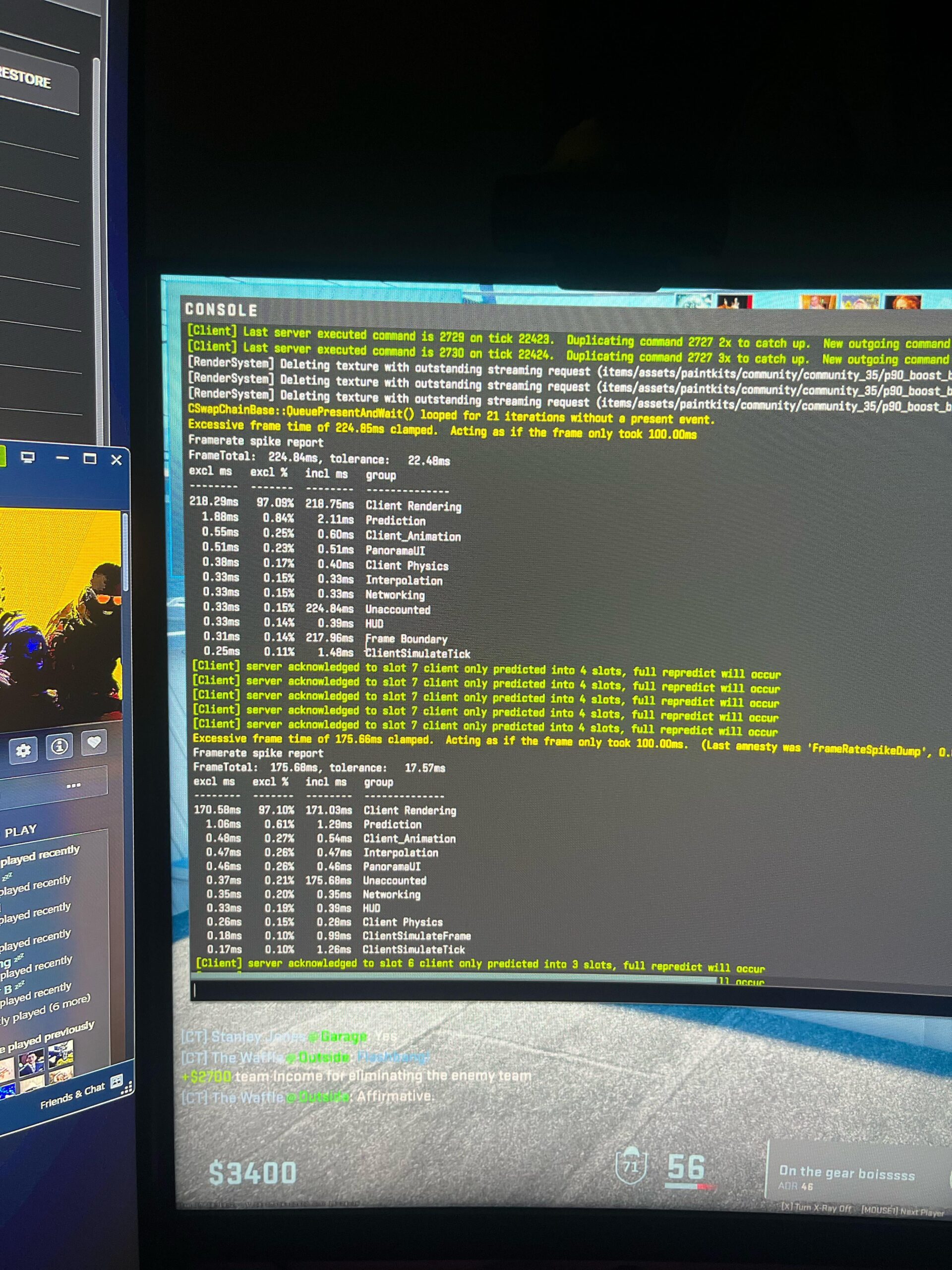Open game settings gear icon in Steam

[23, 751]
